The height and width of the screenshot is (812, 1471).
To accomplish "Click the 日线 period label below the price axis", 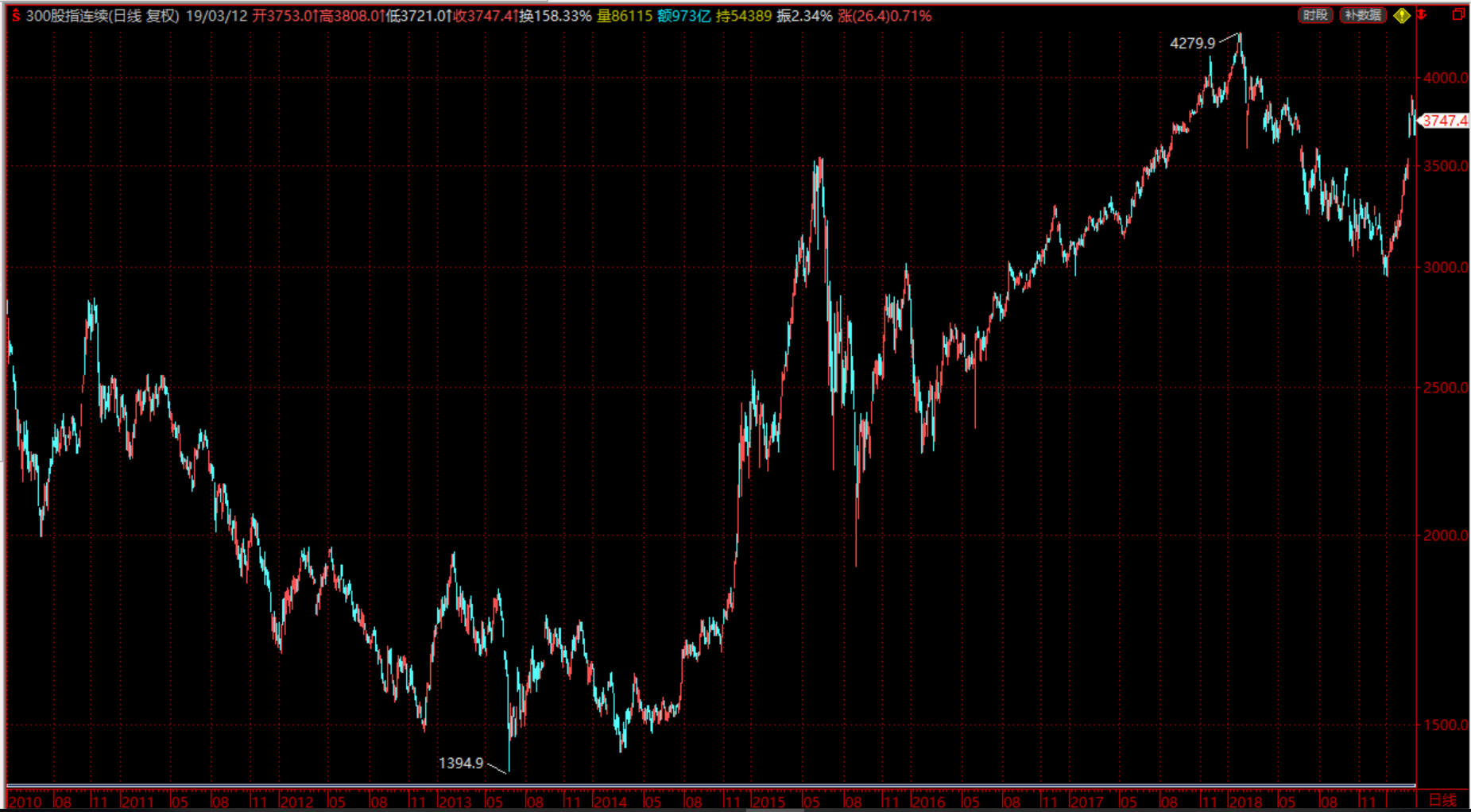I will (x=1443, y=800).
